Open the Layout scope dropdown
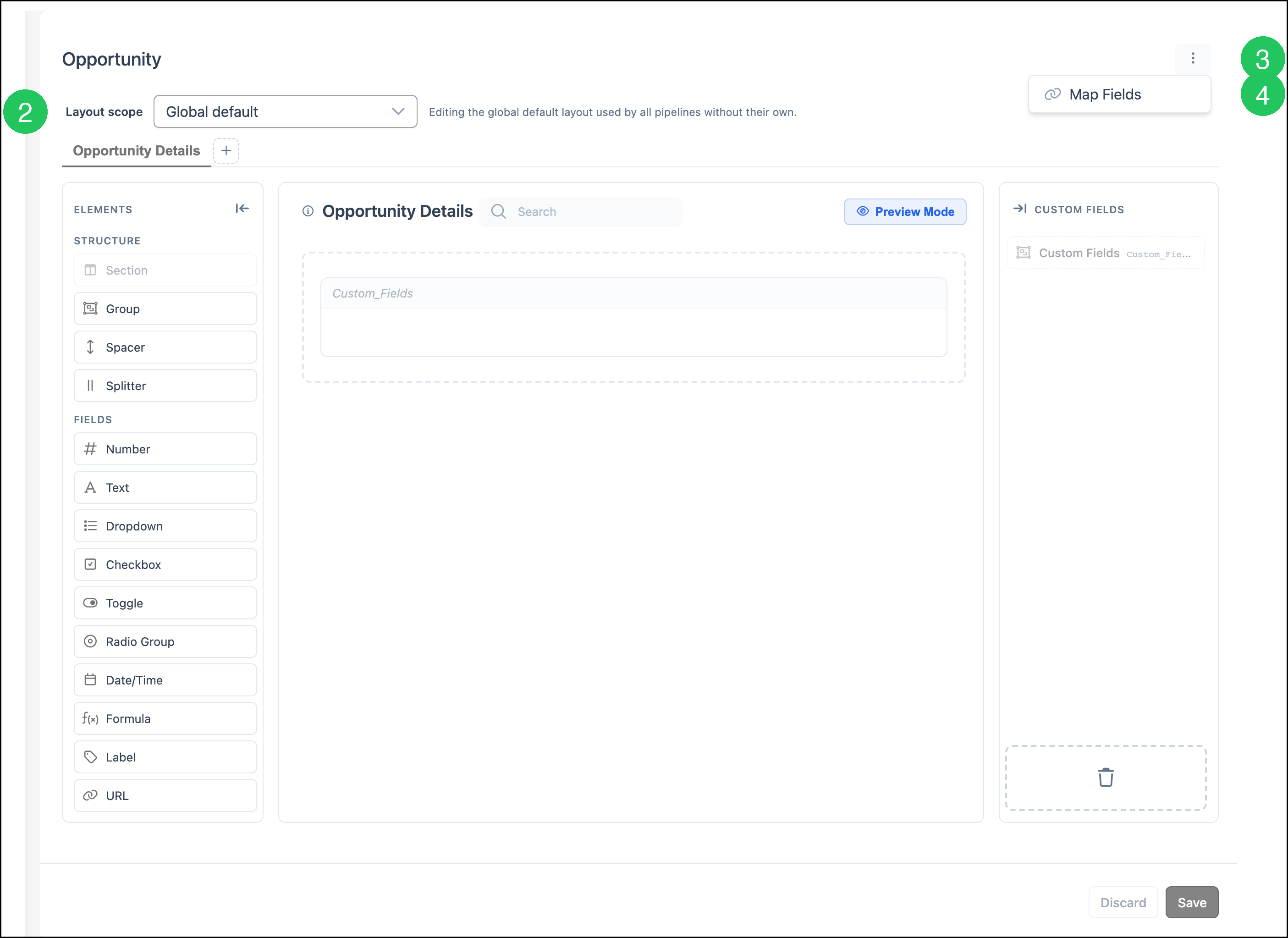The width and height of the screenshot is (1288, 938). click(x=285, y=112)
